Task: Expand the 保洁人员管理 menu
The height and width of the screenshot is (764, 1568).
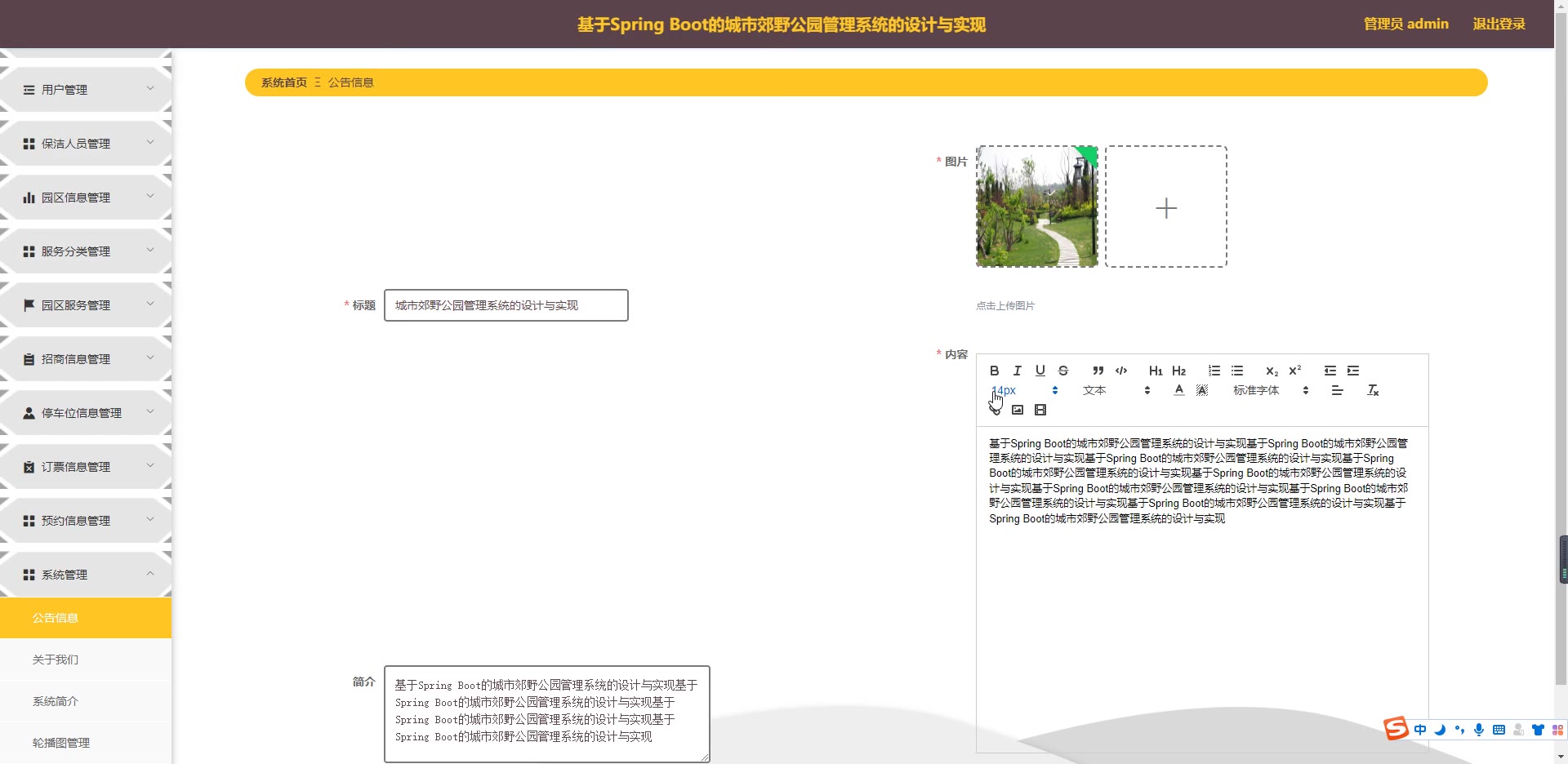Action: click(x=86, y=144)
